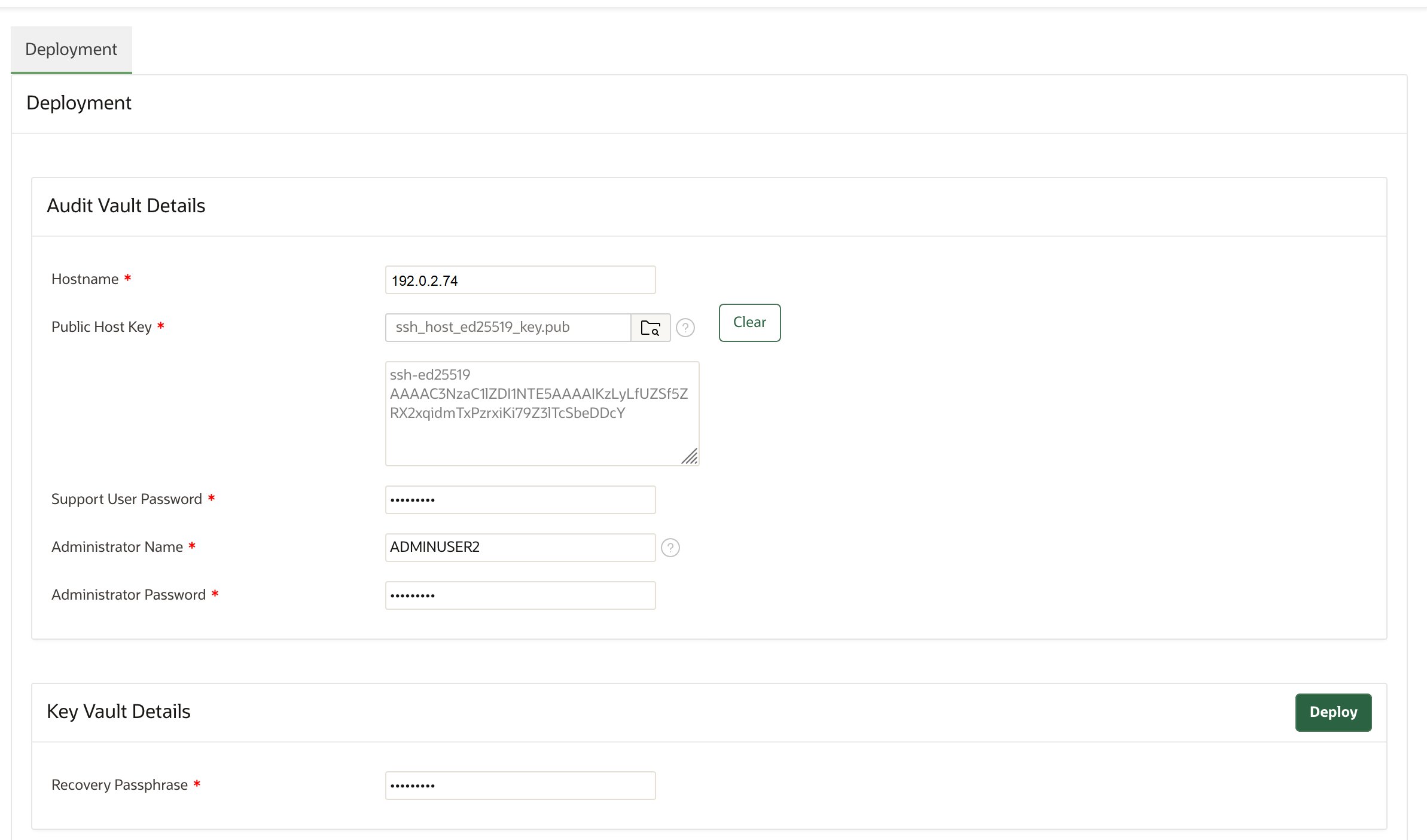Clear the selected public host key file
The image size is (1427, 840).
(749, 322)
